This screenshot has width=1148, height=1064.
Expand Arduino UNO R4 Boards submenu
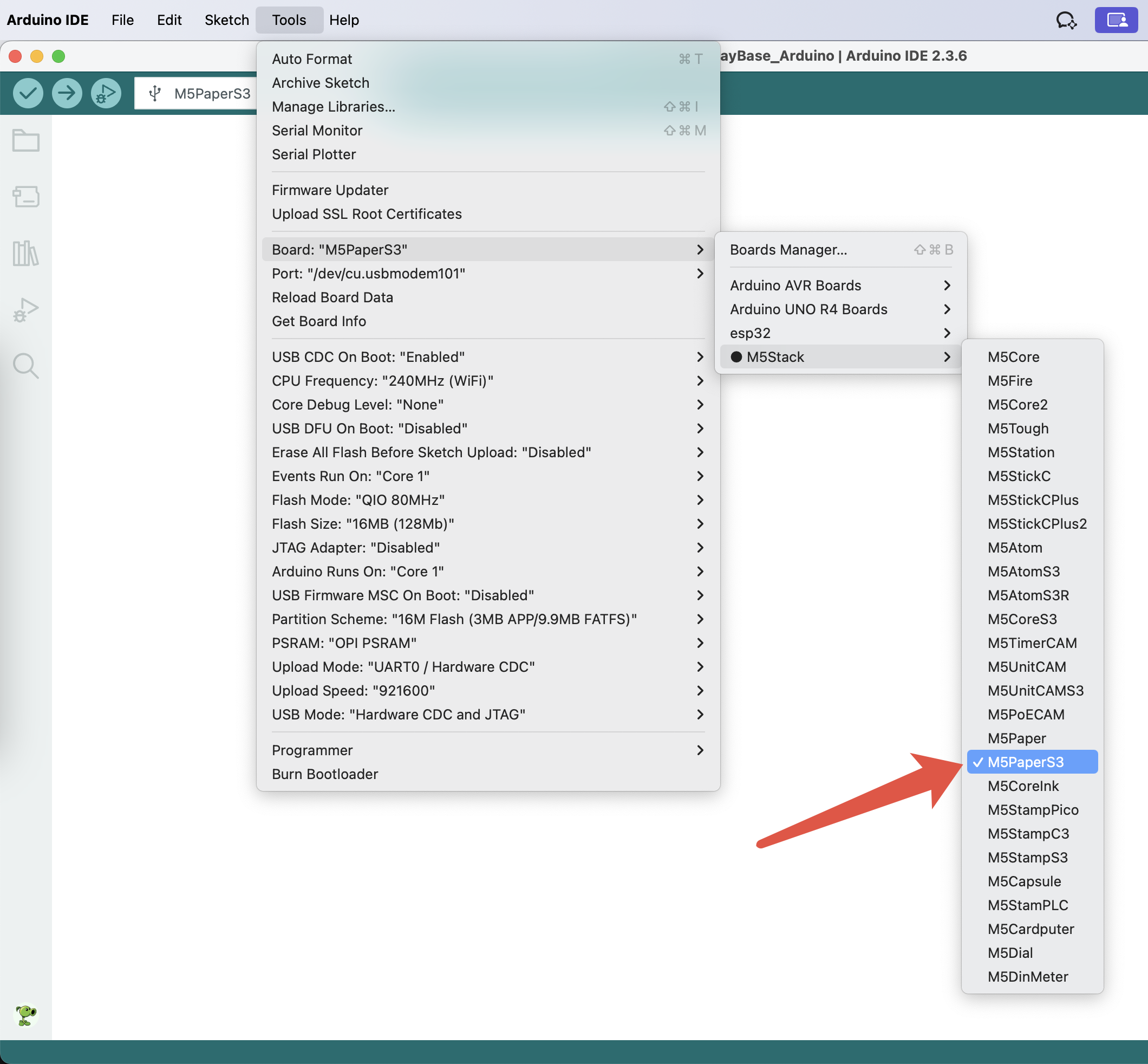point(841,309)
